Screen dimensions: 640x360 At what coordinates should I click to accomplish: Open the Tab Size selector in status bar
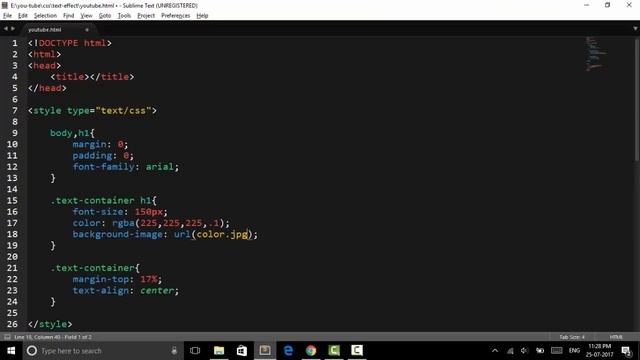click(572, 337)
